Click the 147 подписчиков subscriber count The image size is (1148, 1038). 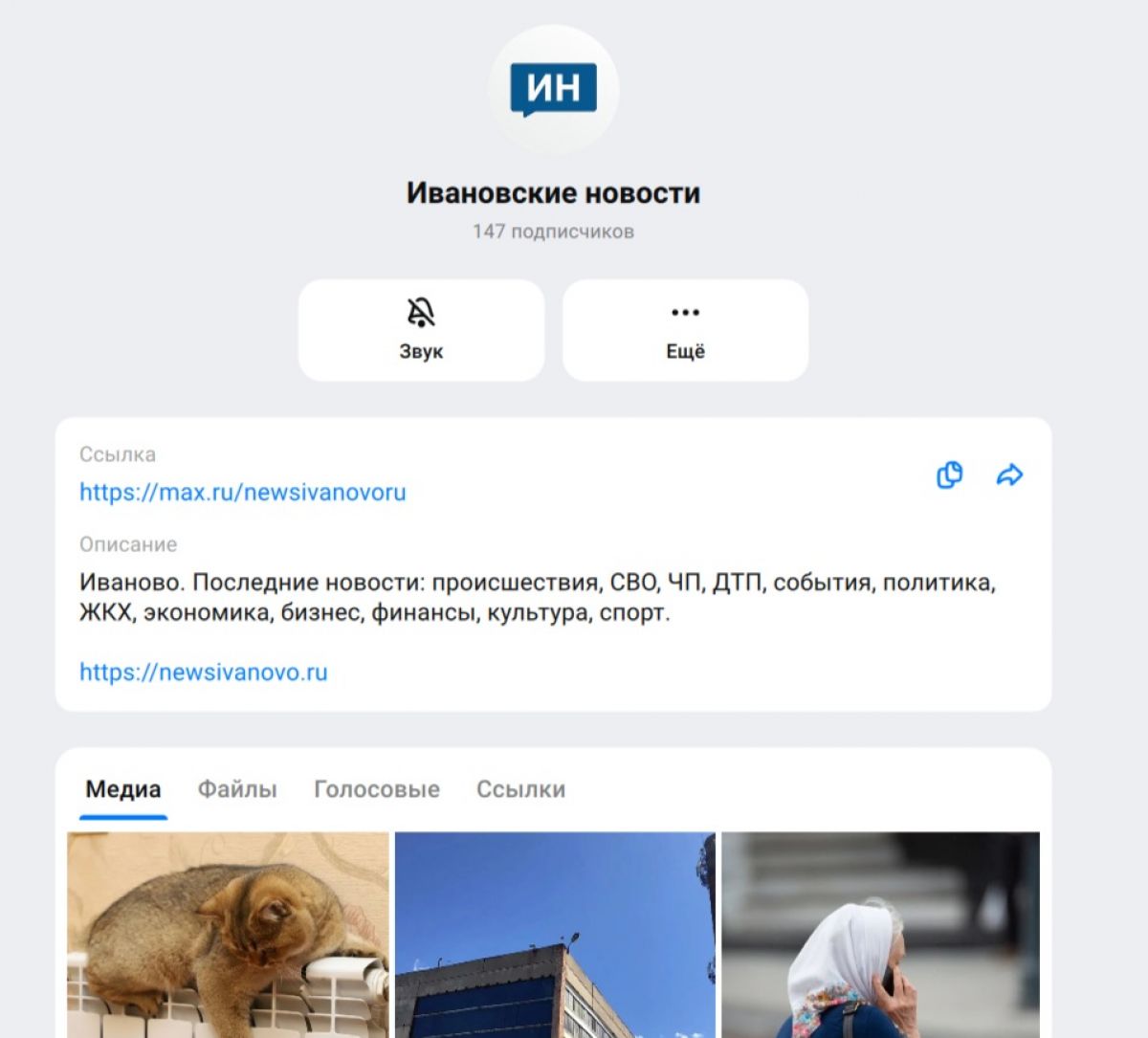[554, 232]
